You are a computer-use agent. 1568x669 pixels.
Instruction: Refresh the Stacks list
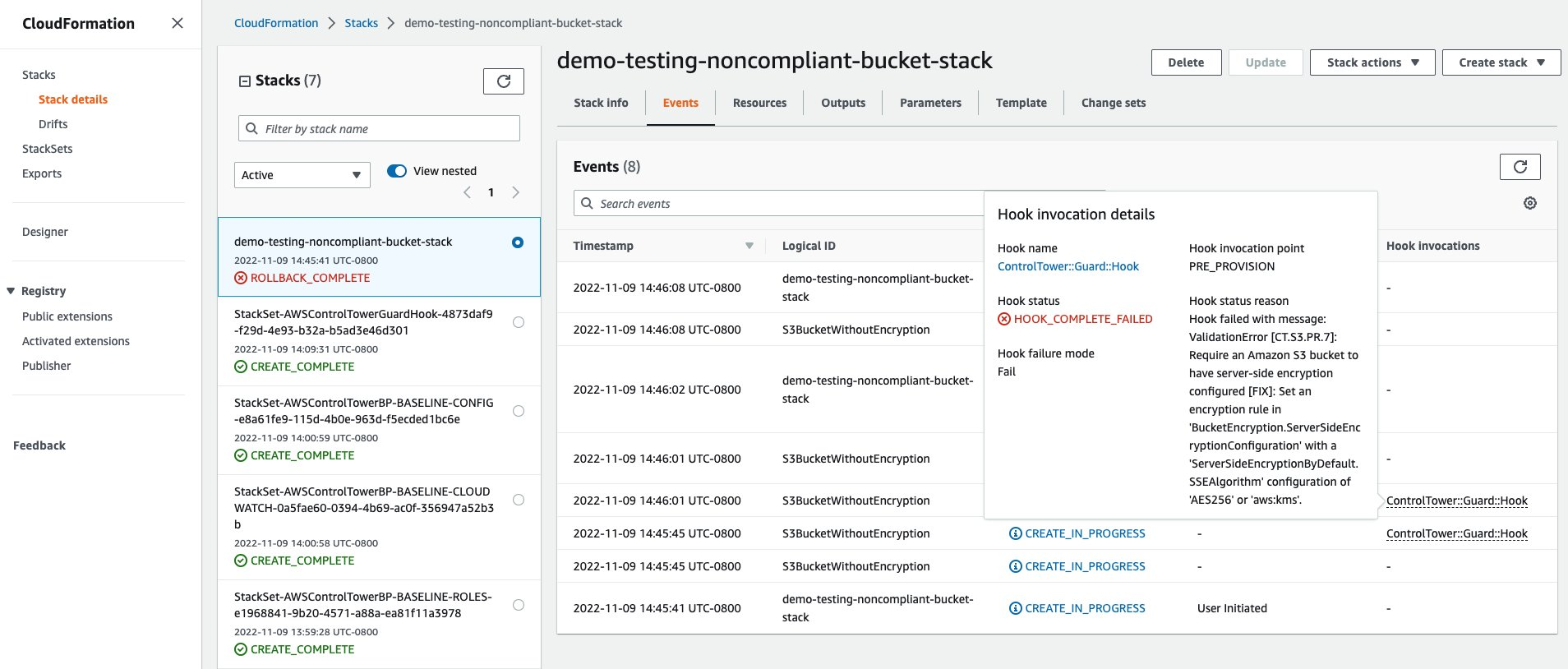pos(504,81)
